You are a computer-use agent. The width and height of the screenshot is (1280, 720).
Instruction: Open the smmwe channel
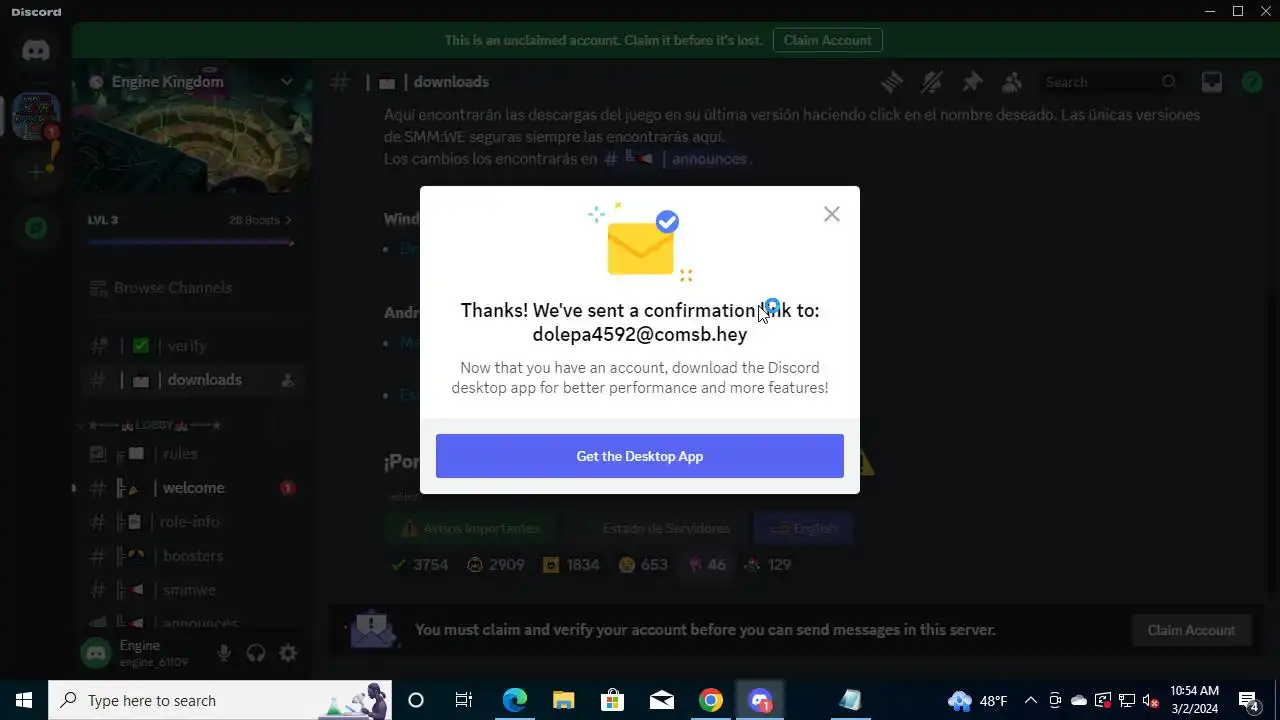tap(191, 590)
